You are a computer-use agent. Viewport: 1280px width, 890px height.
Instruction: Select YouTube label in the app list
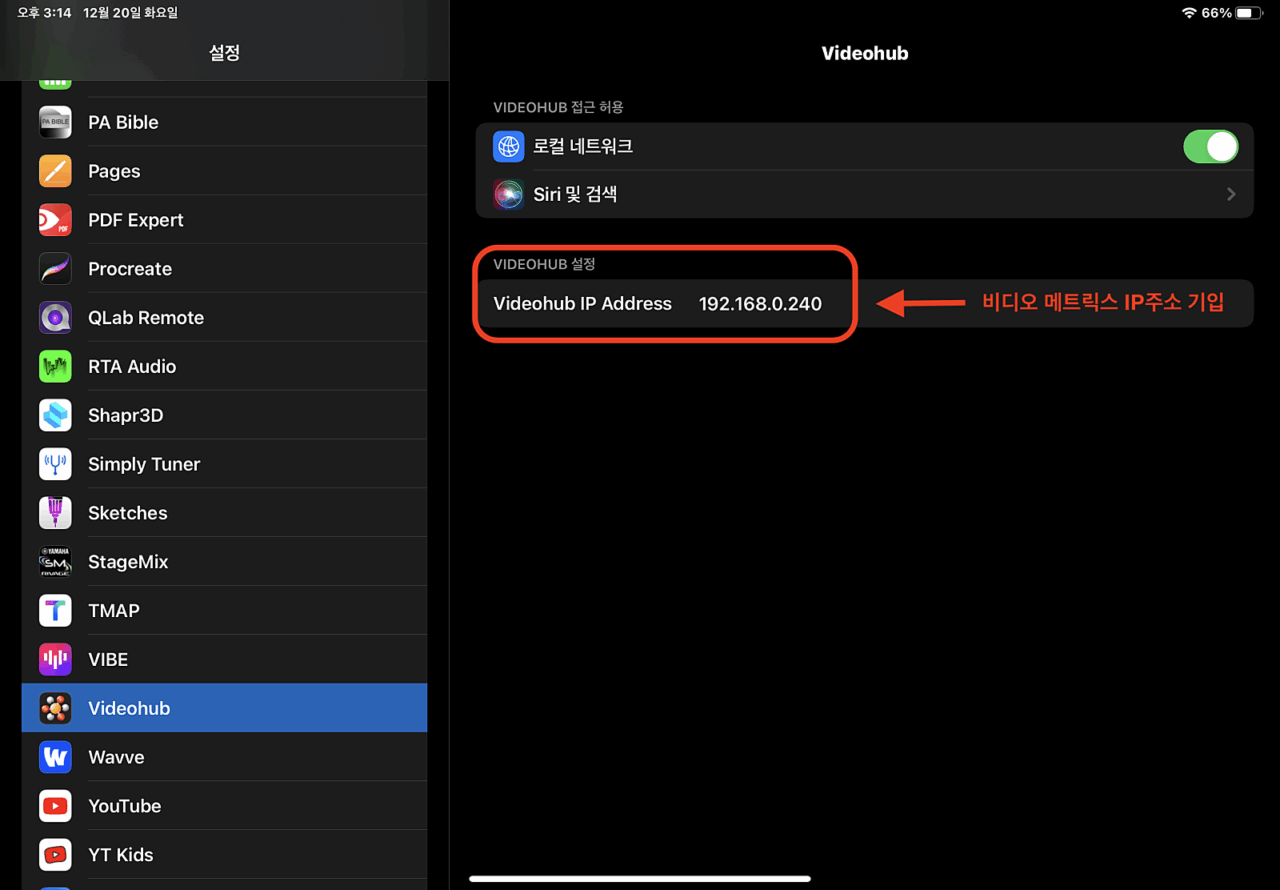[125, 806]
